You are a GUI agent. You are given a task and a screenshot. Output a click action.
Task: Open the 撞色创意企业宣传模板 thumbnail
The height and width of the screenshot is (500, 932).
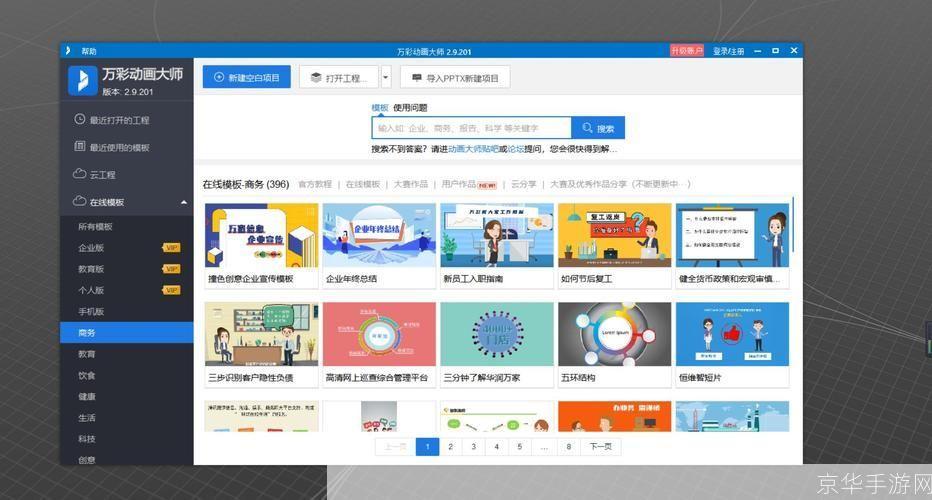coord(262,235)
